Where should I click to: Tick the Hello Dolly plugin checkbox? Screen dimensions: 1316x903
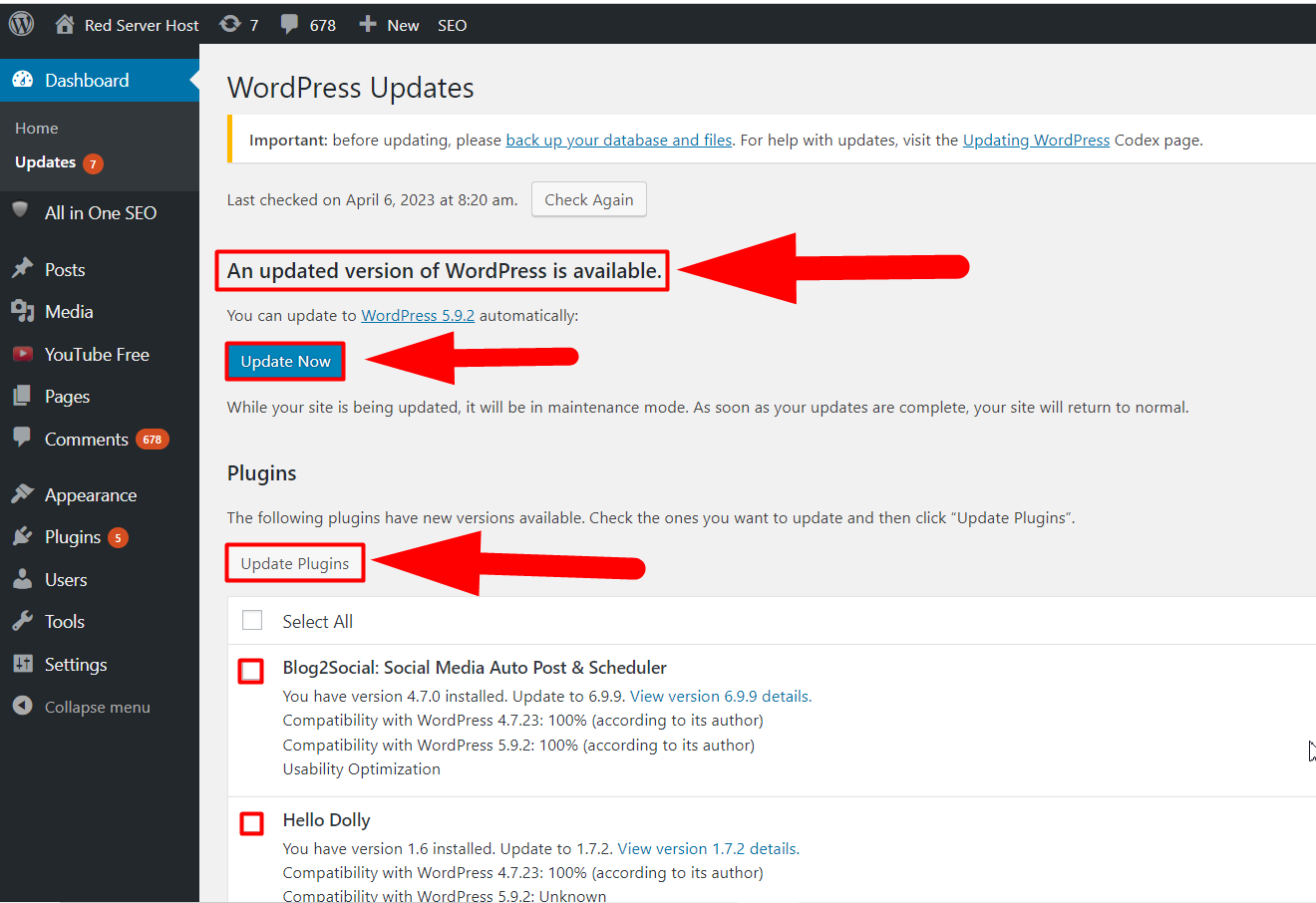tap(251, 823)
